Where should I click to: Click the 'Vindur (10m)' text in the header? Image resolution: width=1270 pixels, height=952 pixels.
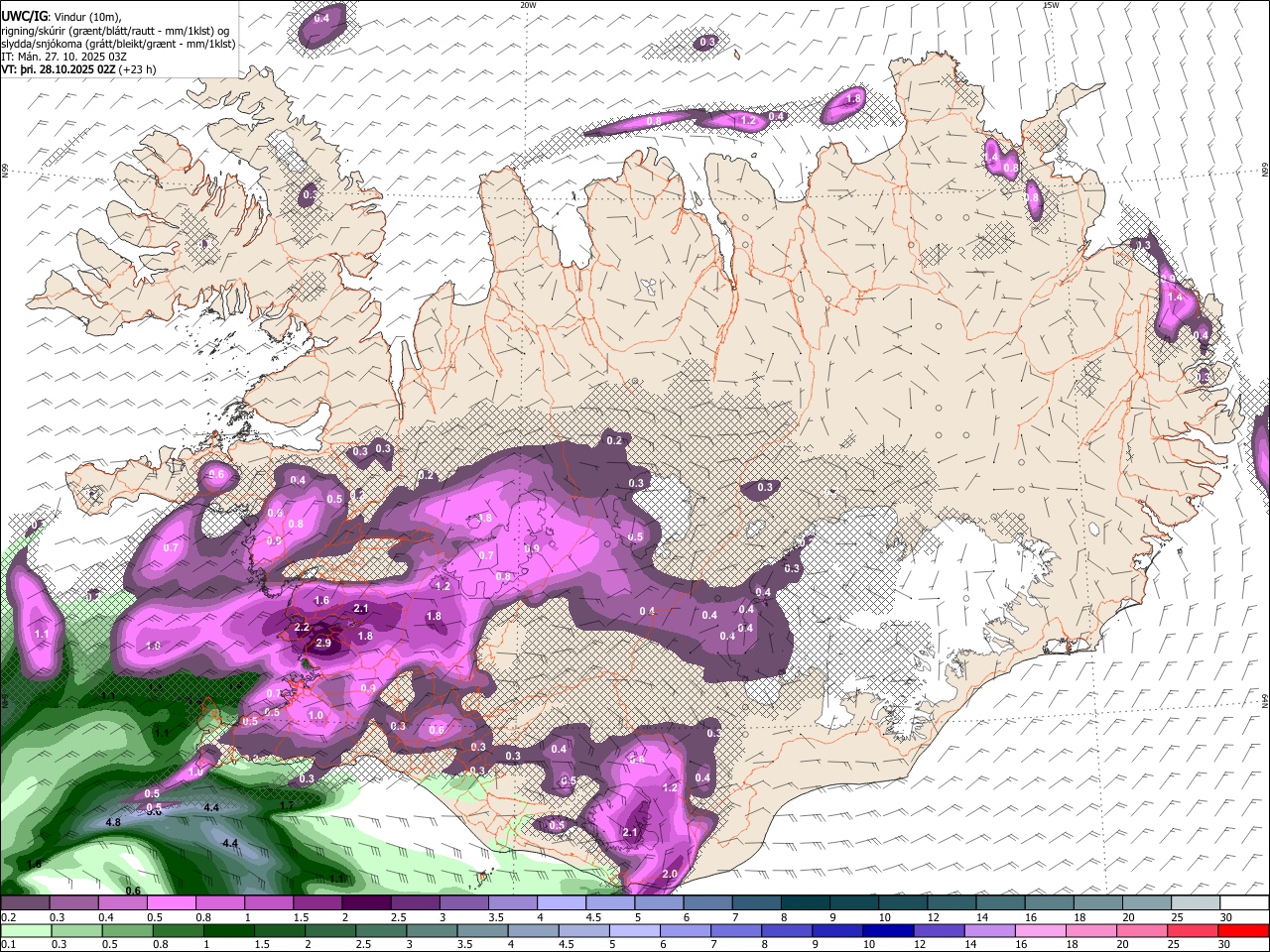click(x=87, y=17)
